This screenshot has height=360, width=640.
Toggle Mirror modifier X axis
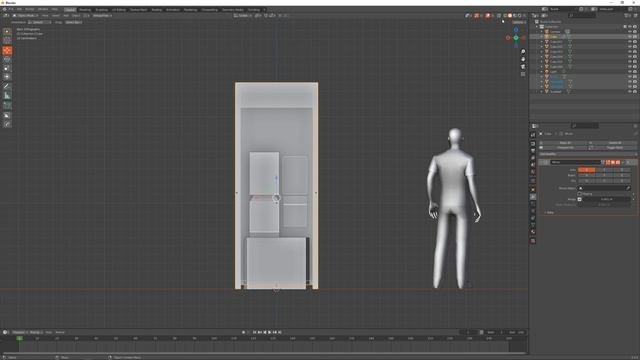pos(586,170)
